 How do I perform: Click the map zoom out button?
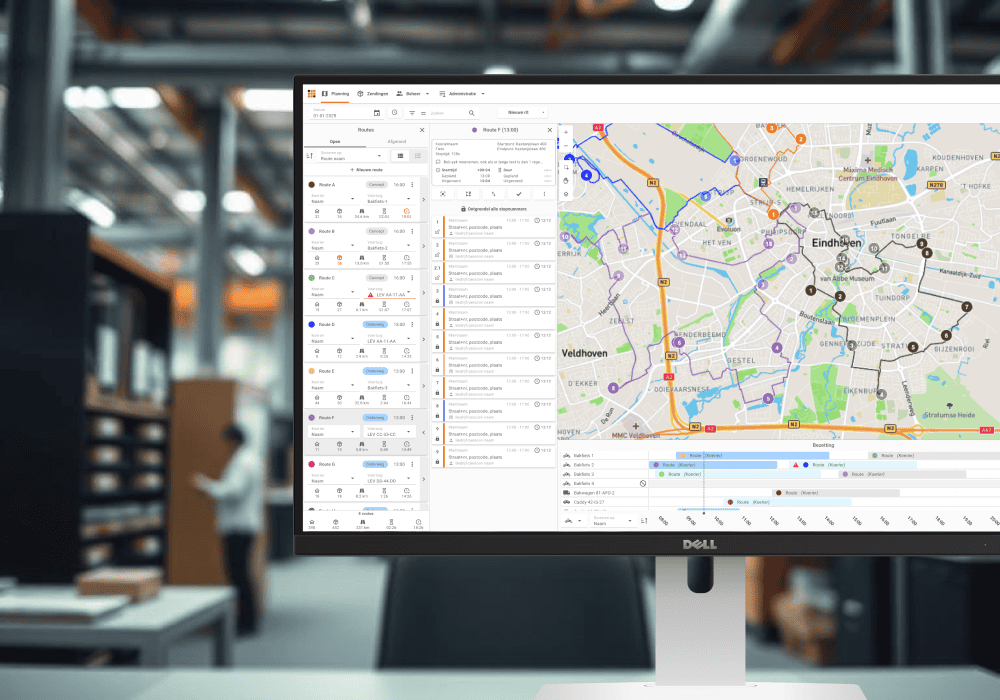tap(566, 145)
